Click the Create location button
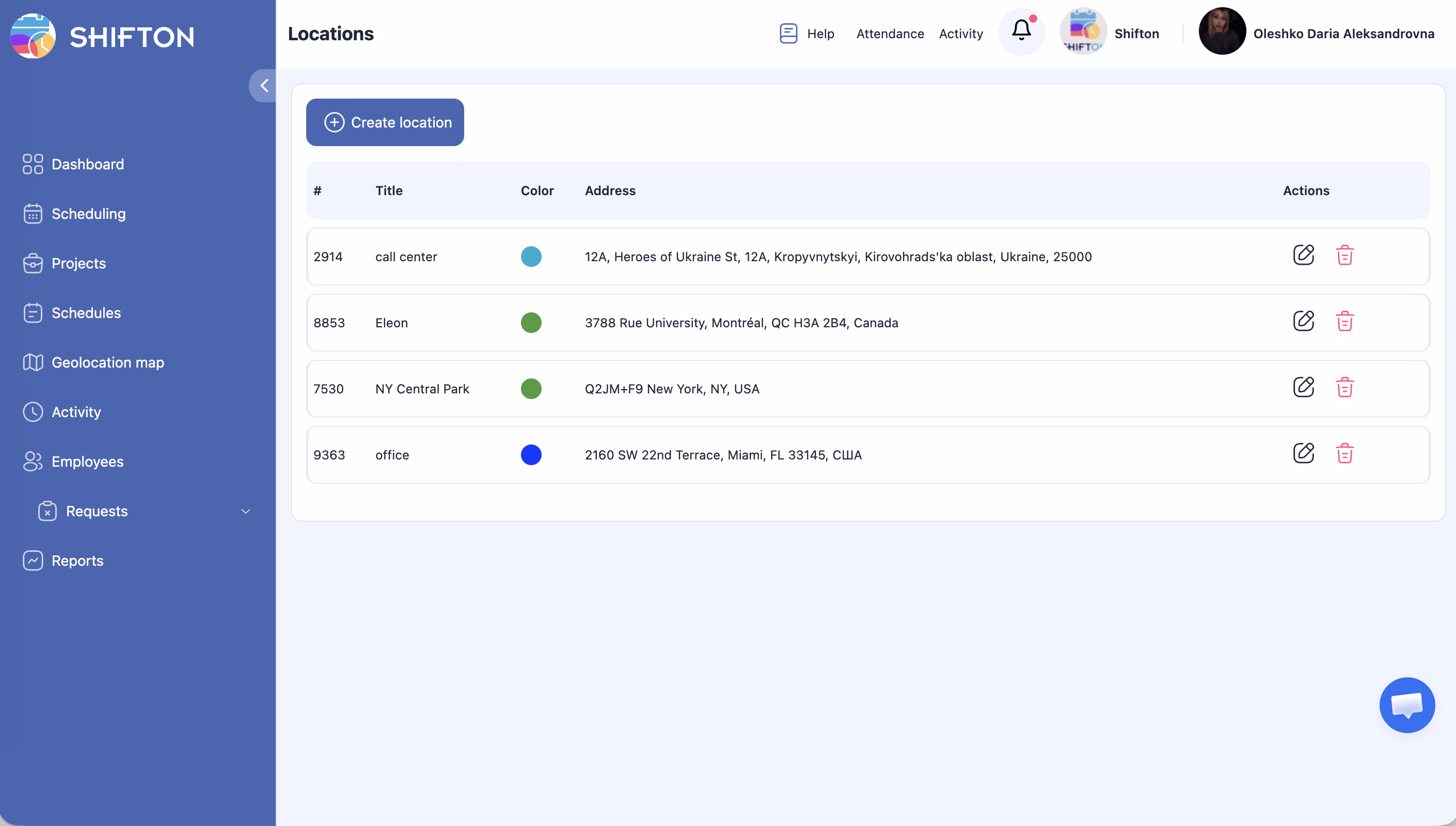The width and height of the screenshot is (1456, 826). pos(385,122)
